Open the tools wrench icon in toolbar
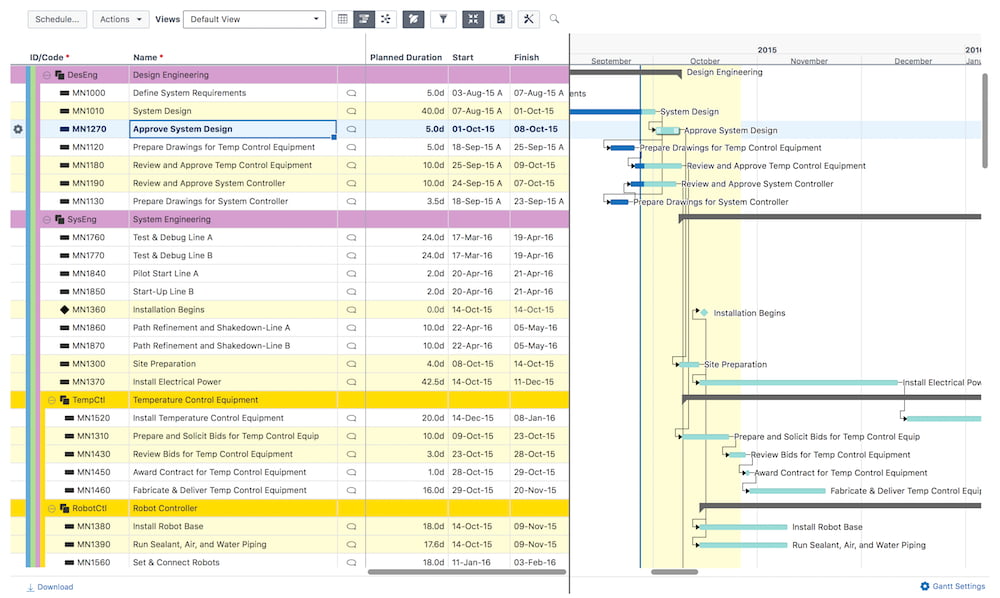The width and height of the screenshot is (1000, 598). (528, 19)
